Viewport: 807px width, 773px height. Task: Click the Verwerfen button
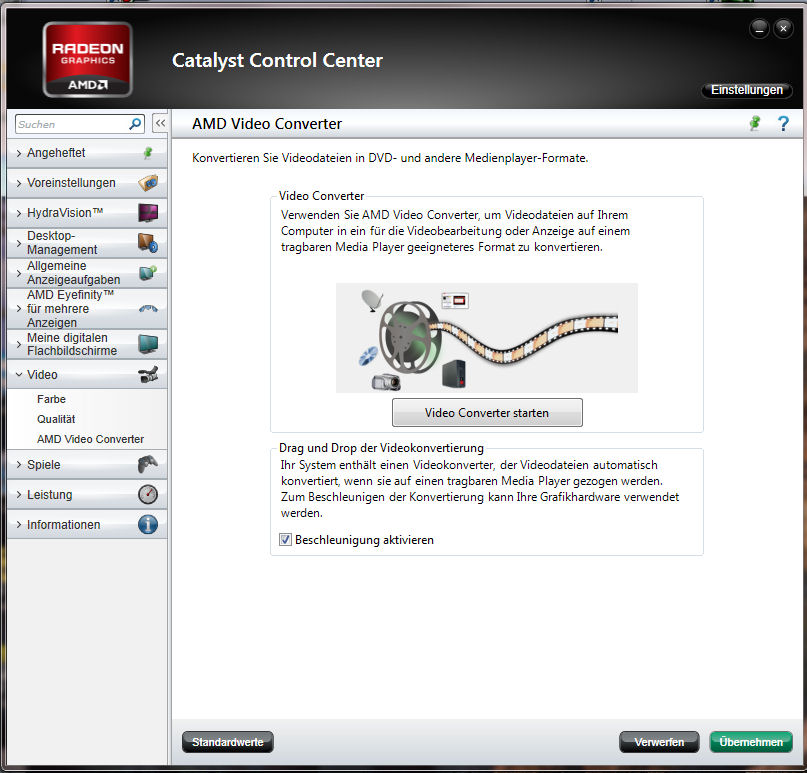[x=659, y=742]
